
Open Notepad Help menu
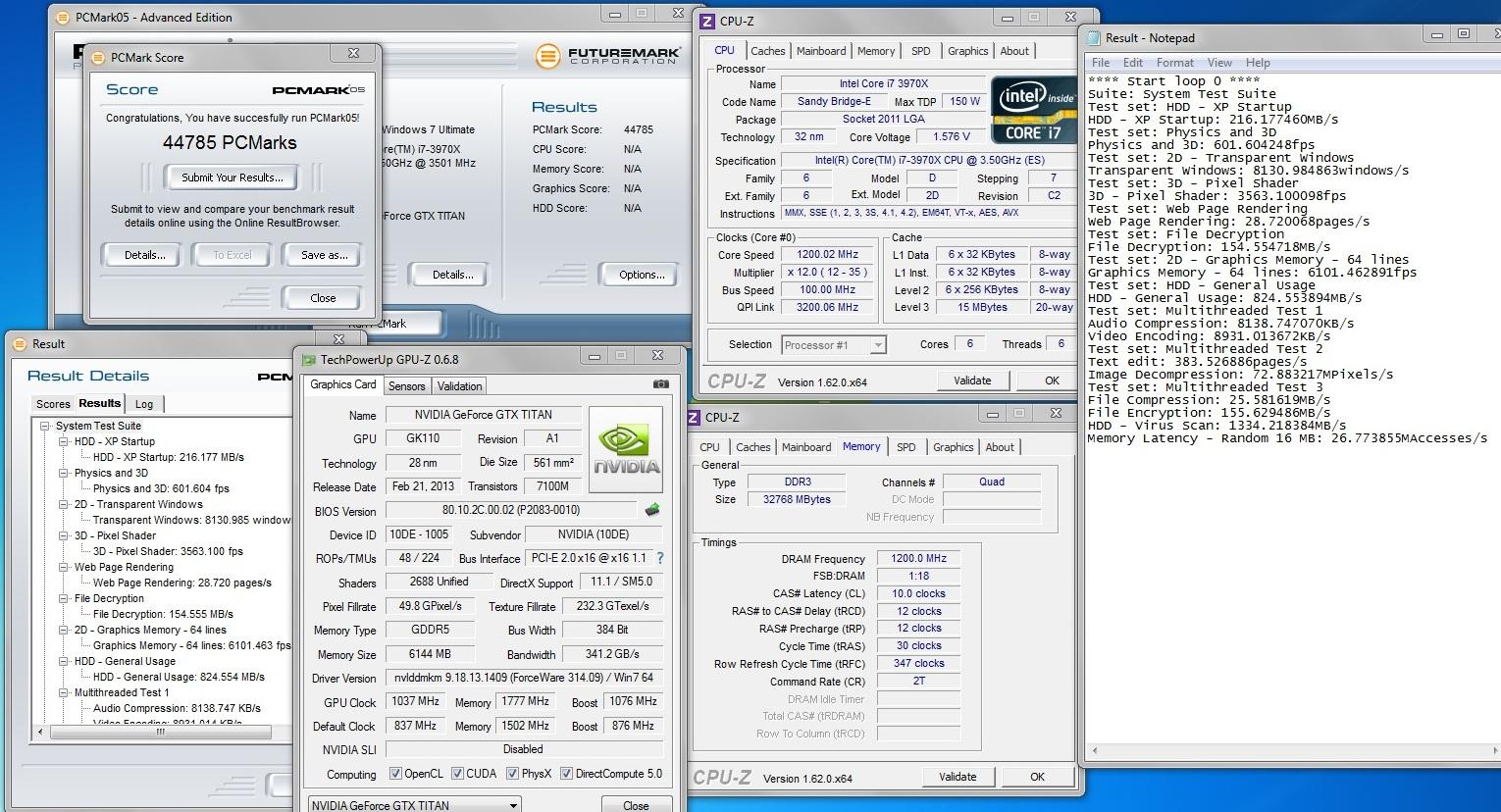[x=1258, y=63]
